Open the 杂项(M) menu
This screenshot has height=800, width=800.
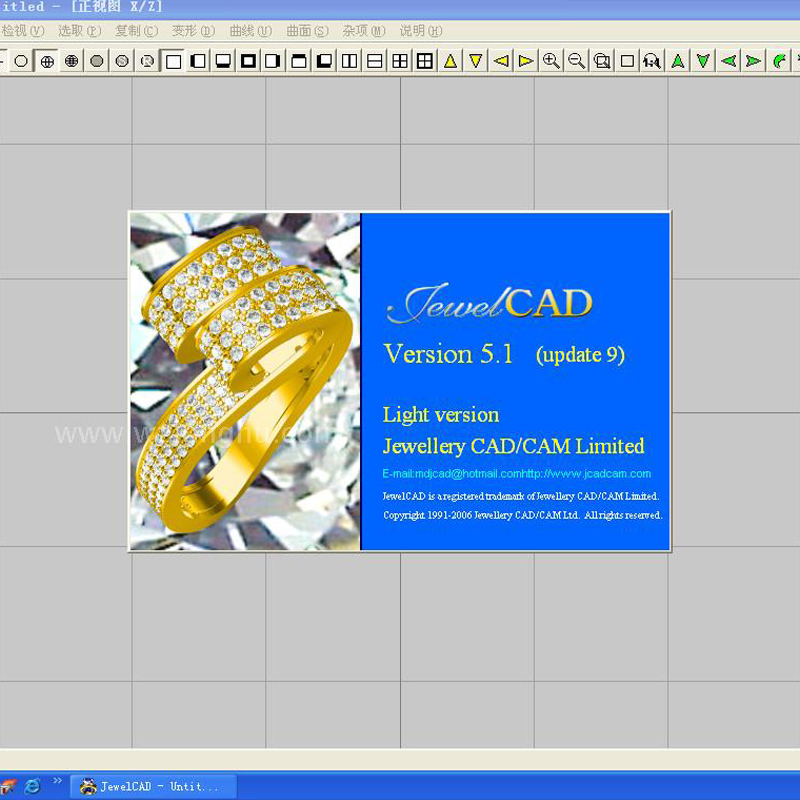coord(364,31)
